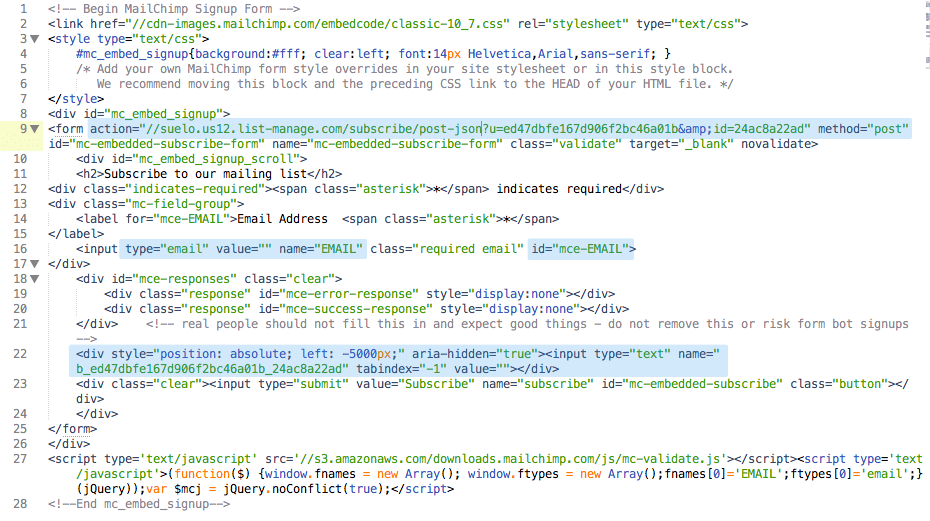Click the highlighted id="mce-EMAIL" attribute
Screen dimensions: 930x521
(x=578, y=249)
